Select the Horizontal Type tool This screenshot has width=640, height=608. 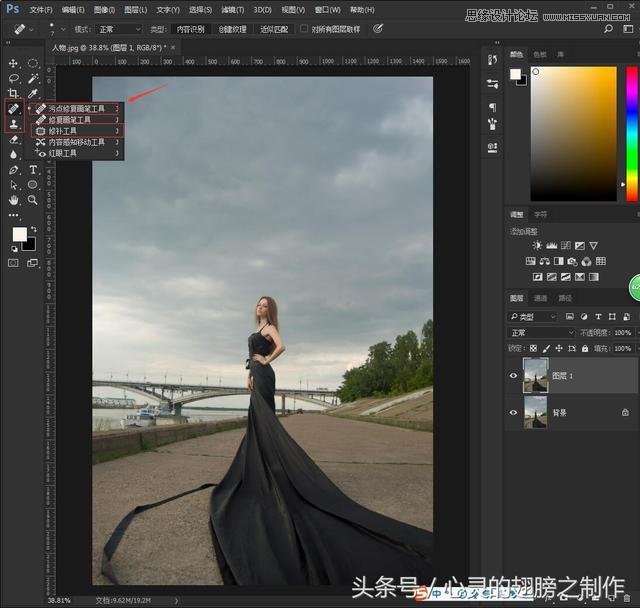(x=33, y=170)
